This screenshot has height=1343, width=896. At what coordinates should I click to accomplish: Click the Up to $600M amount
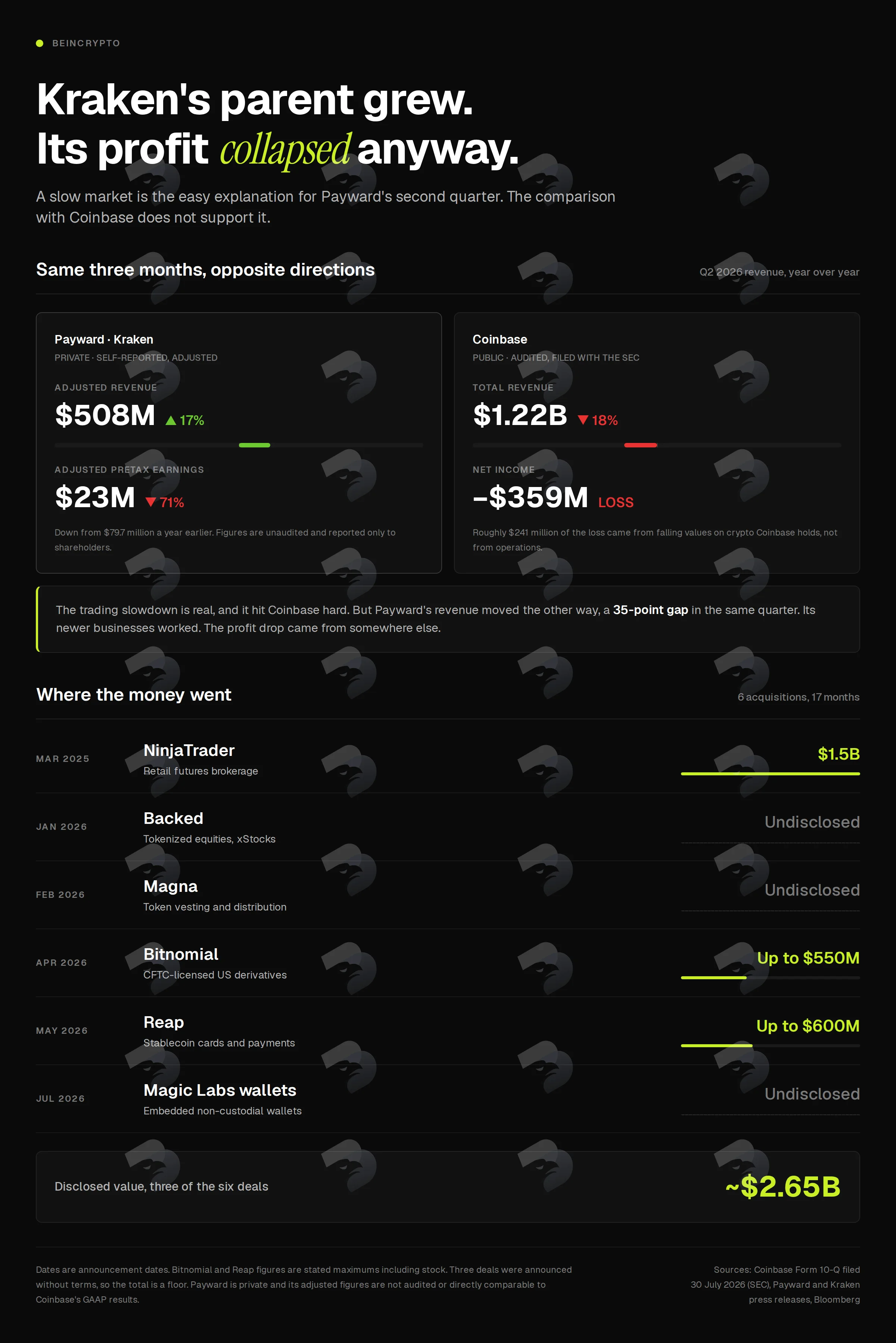point(808,1026)
